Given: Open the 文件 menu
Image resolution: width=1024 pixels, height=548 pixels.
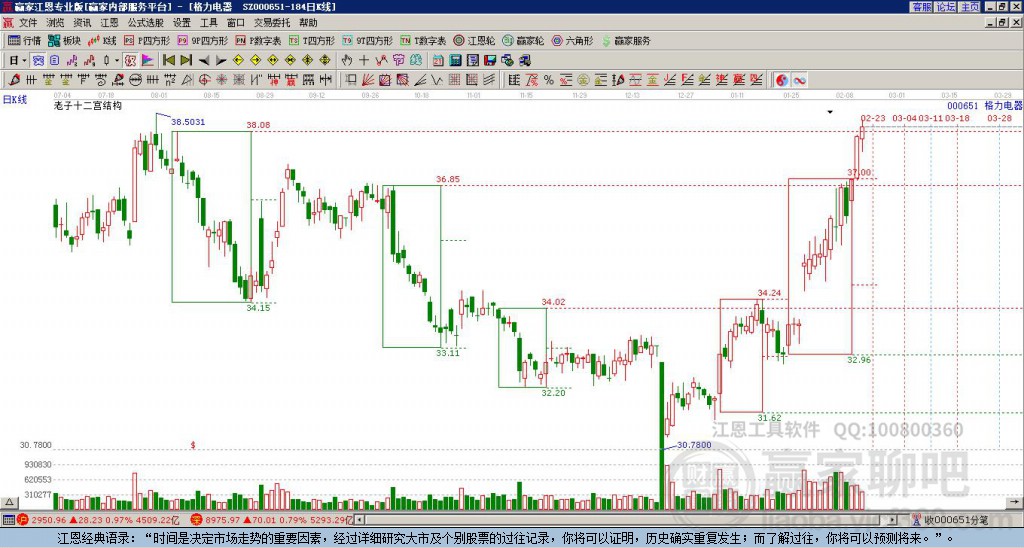Looking at the screenshot, I should [27, 23].
